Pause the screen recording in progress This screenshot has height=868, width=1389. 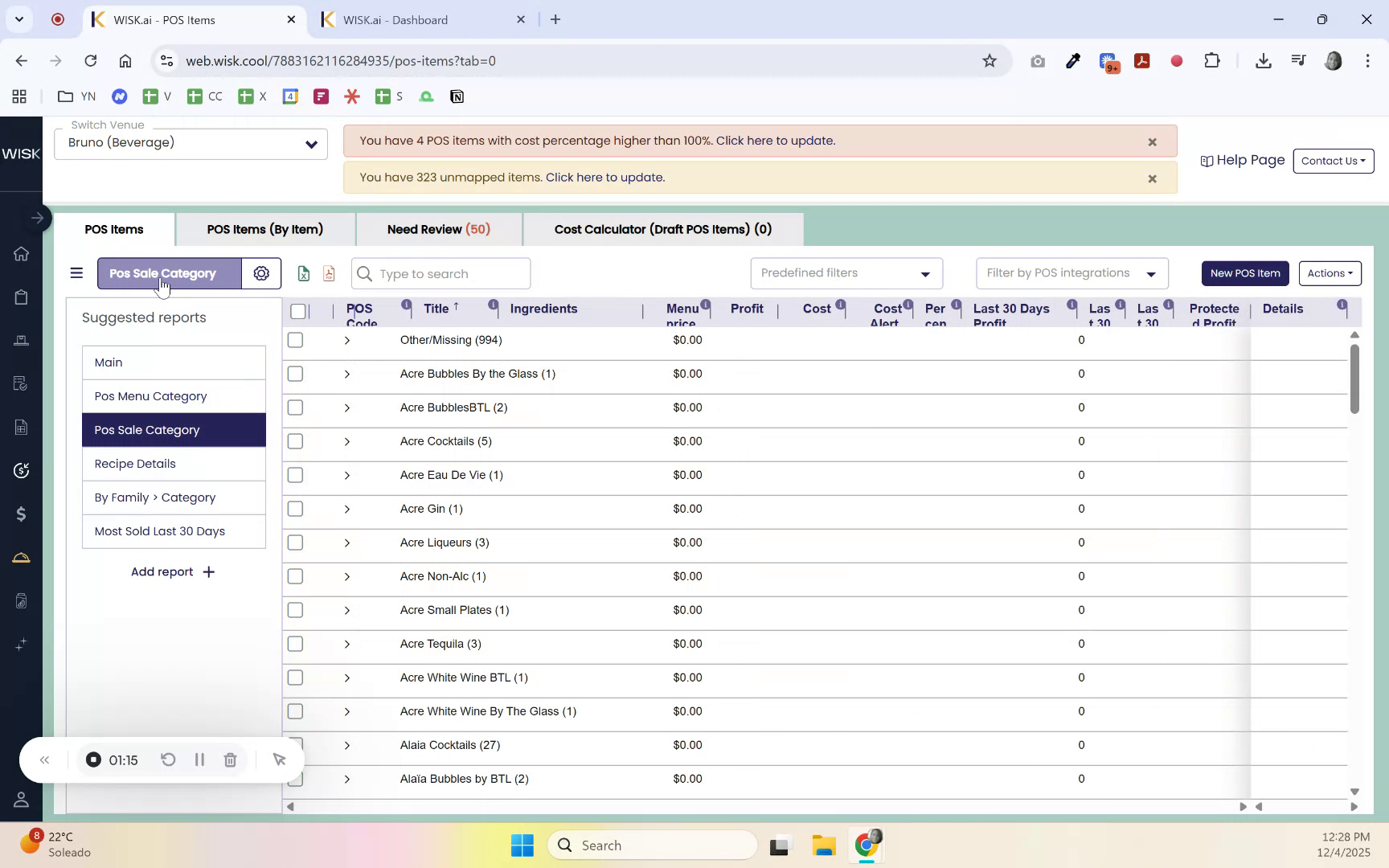[199, 759]
